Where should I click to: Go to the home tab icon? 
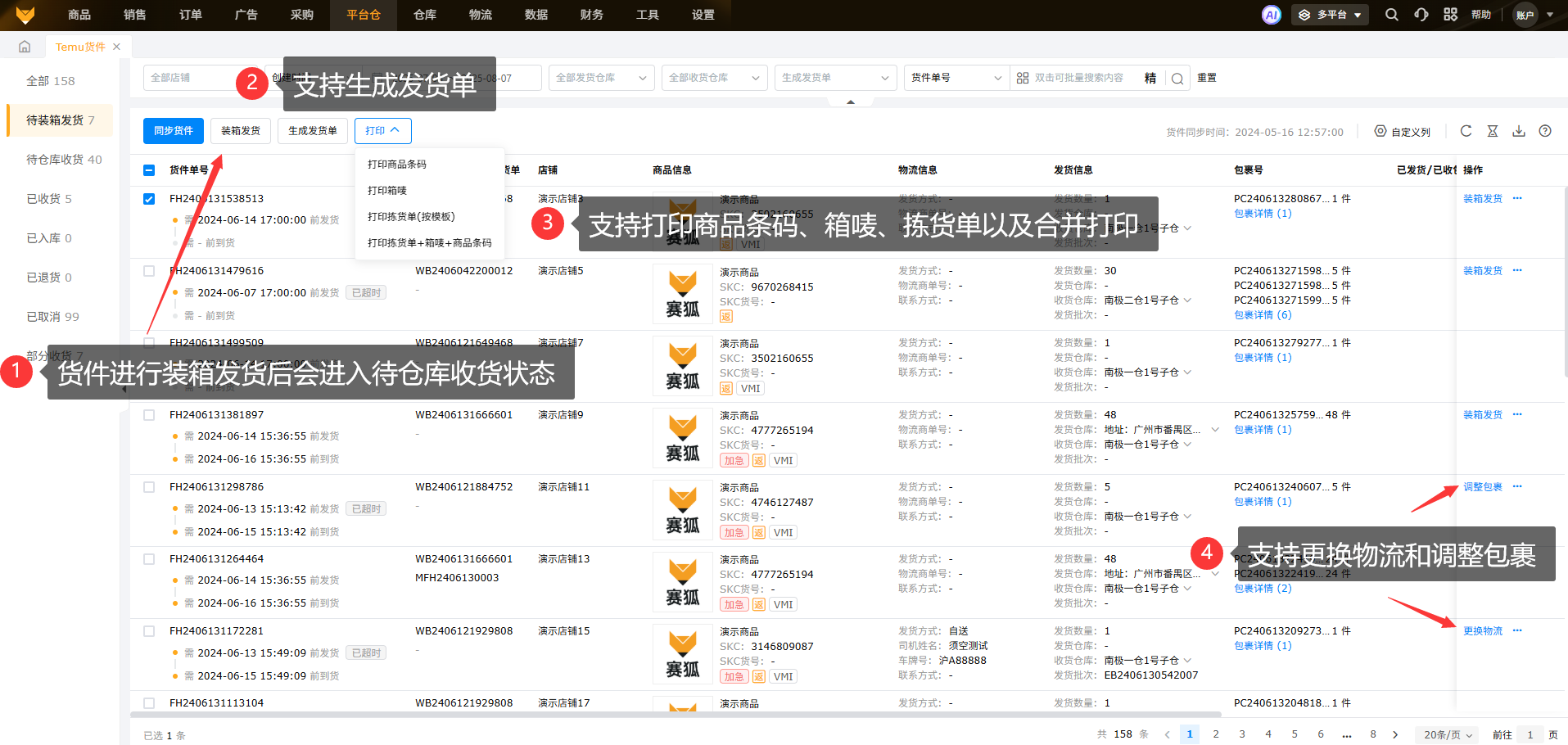(x=25, y=47)
